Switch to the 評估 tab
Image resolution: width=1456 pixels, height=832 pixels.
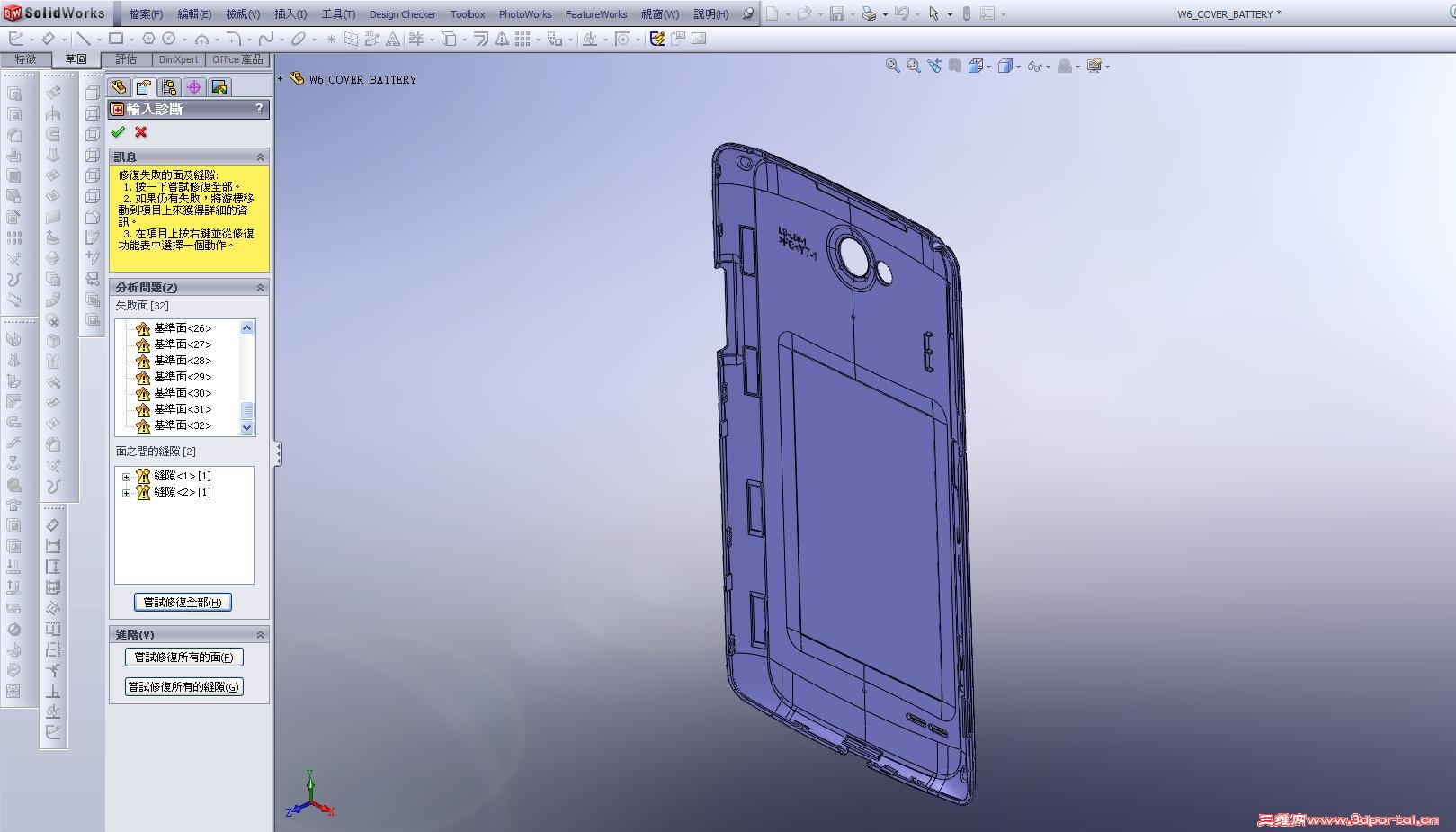[126, 59]
